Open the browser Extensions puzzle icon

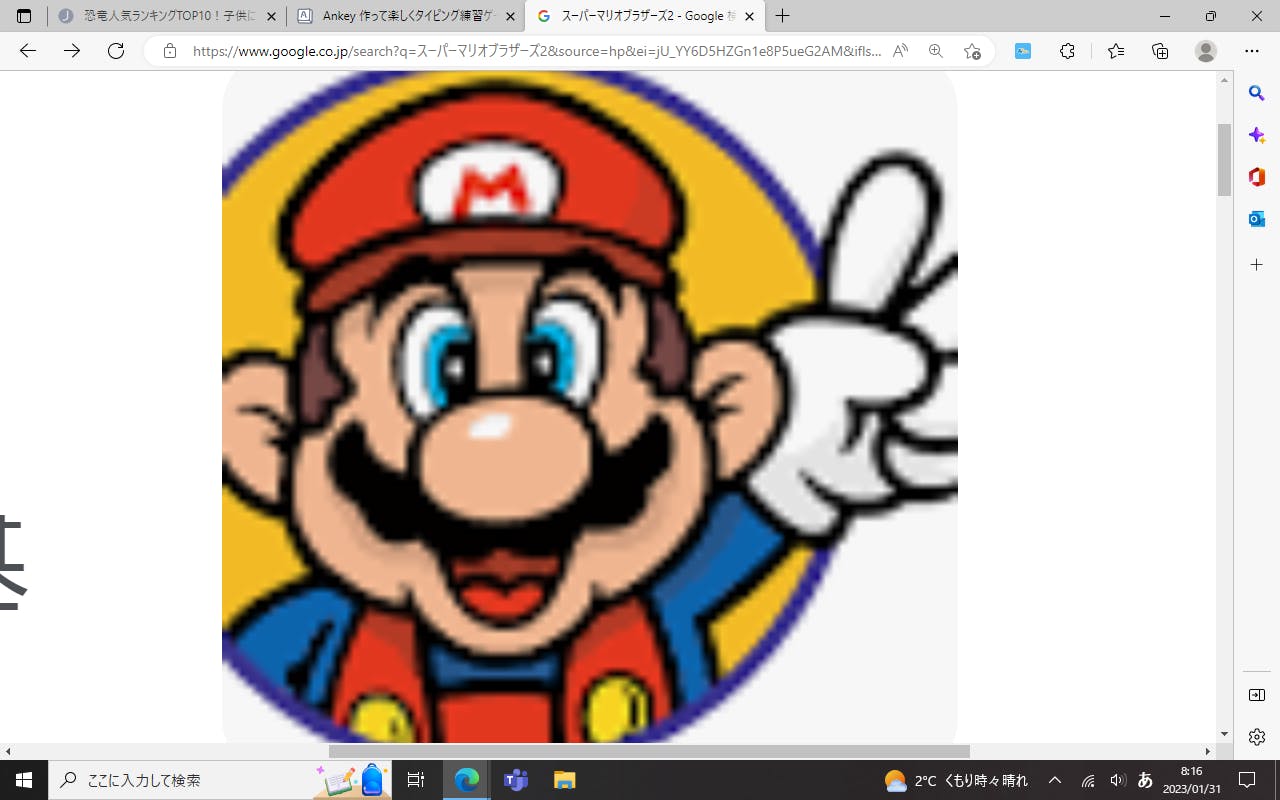tap(1067, 51)
